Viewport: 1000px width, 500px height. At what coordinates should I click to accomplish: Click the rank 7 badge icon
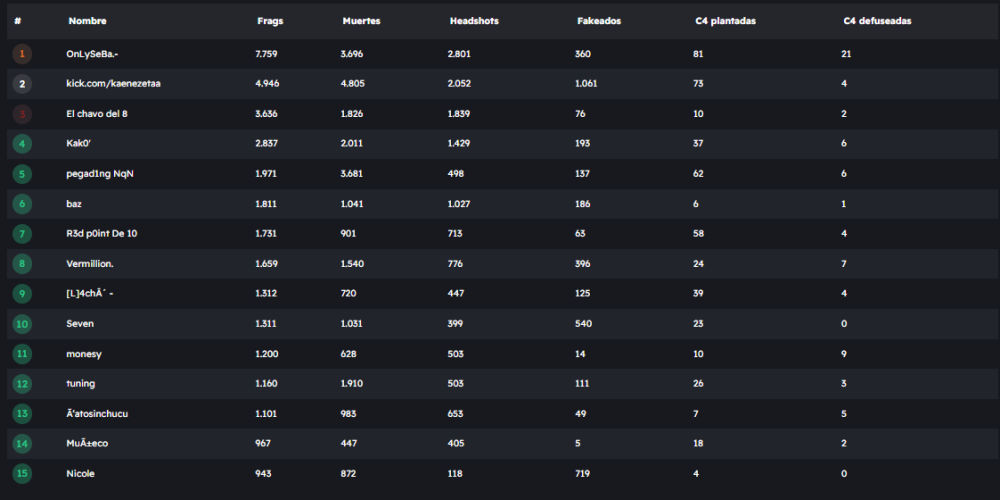coord(22,234)
